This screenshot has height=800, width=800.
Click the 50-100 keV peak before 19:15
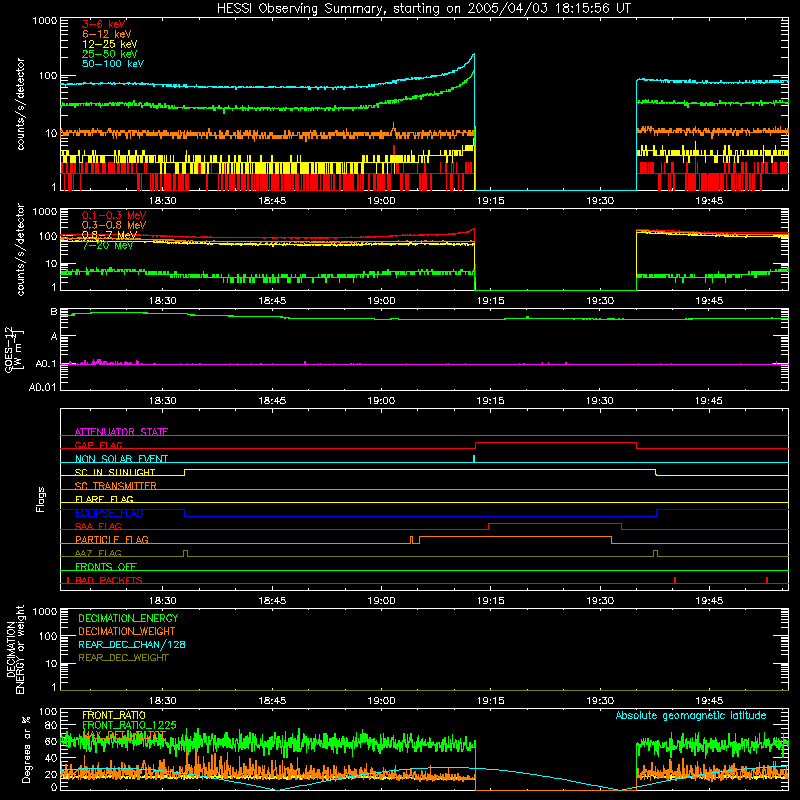click(473, 54)
